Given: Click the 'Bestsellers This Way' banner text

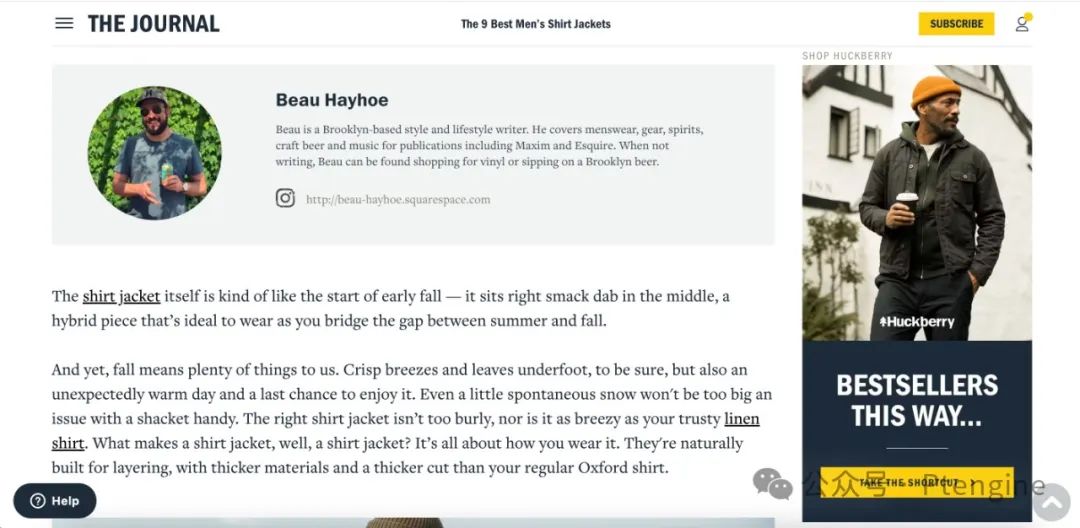Looking at the screenshot, I should (916, 400).
